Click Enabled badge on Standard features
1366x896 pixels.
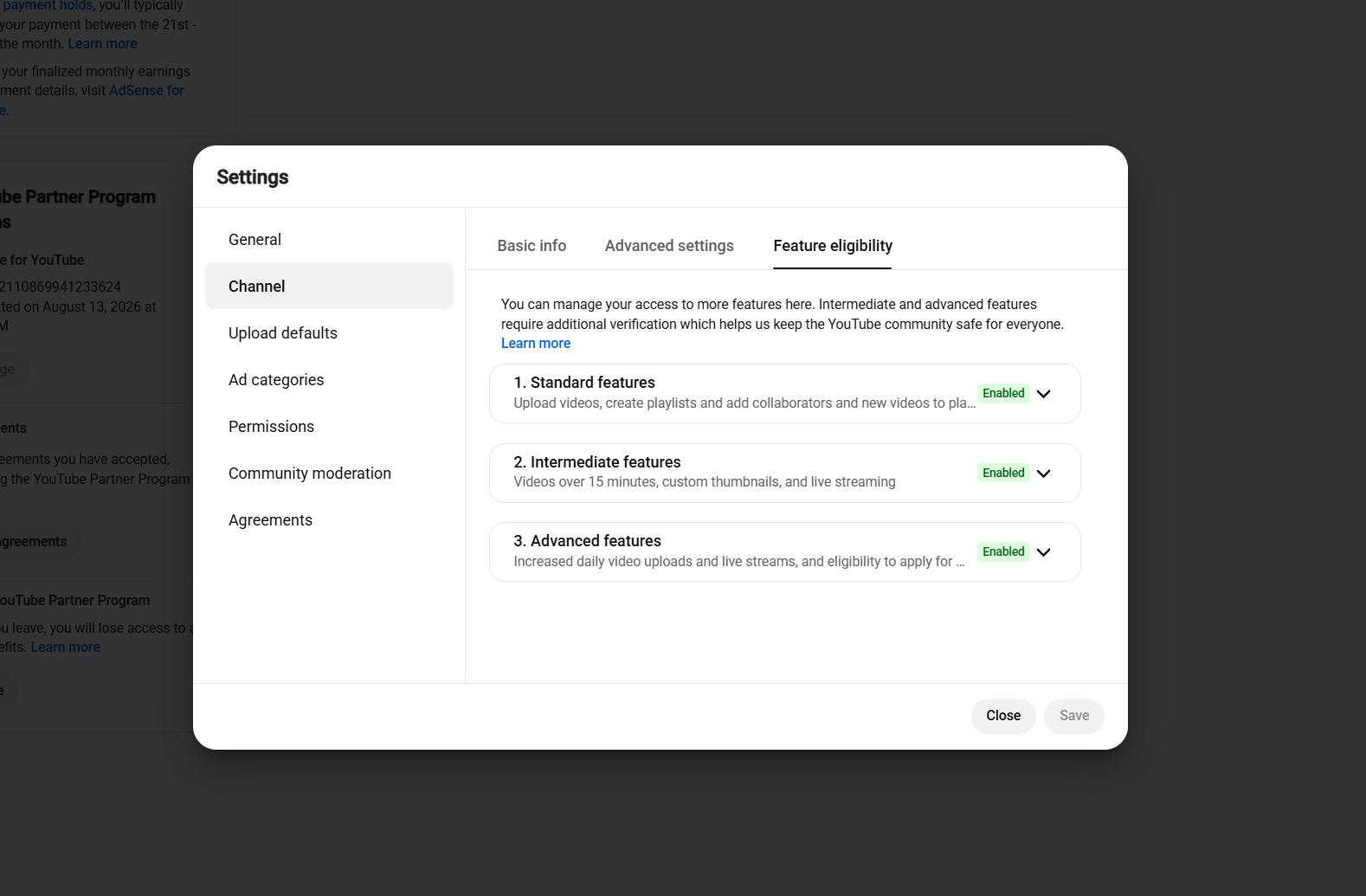[1003, 393]
